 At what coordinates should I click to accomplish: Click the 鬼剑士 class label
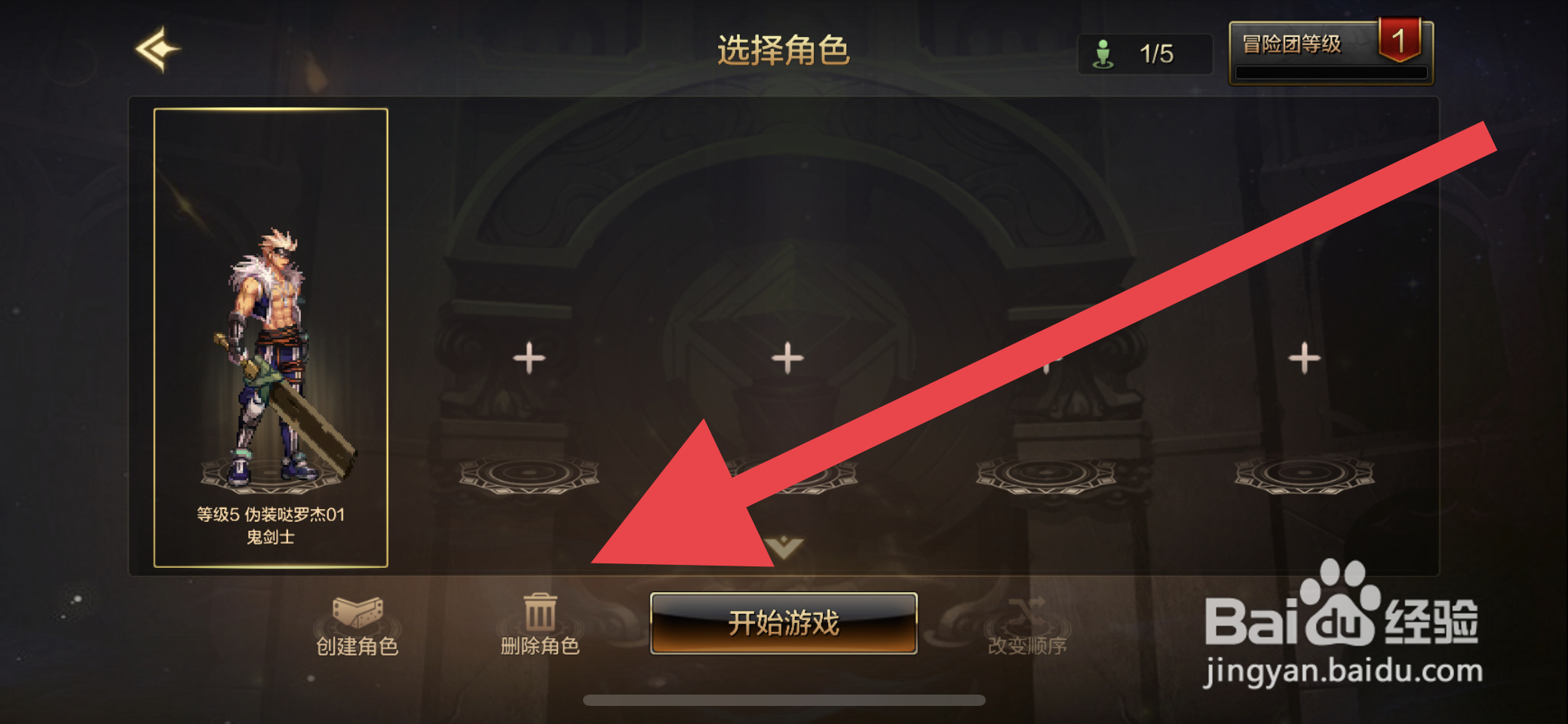(x=271, y=537)
